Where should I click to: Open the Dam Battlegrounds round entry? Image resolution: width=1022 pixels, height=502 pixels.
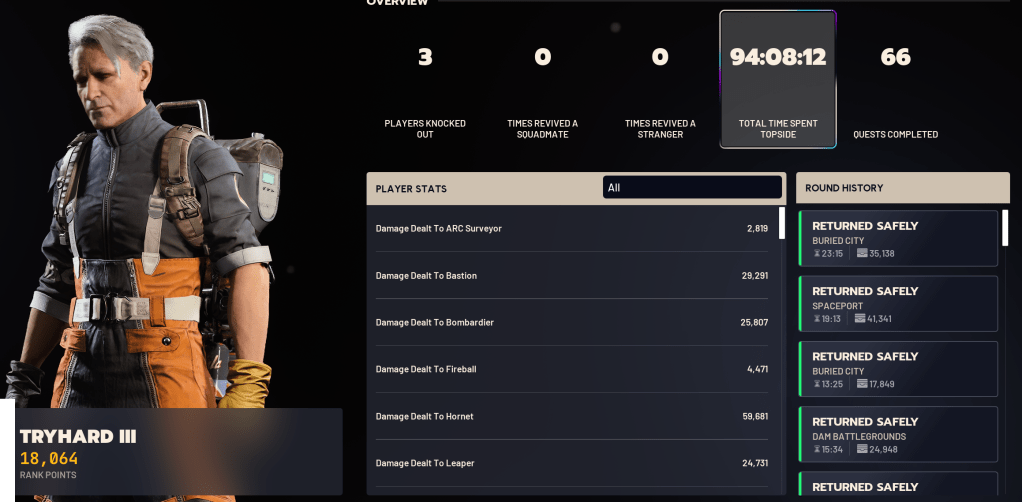coord(898,434)
